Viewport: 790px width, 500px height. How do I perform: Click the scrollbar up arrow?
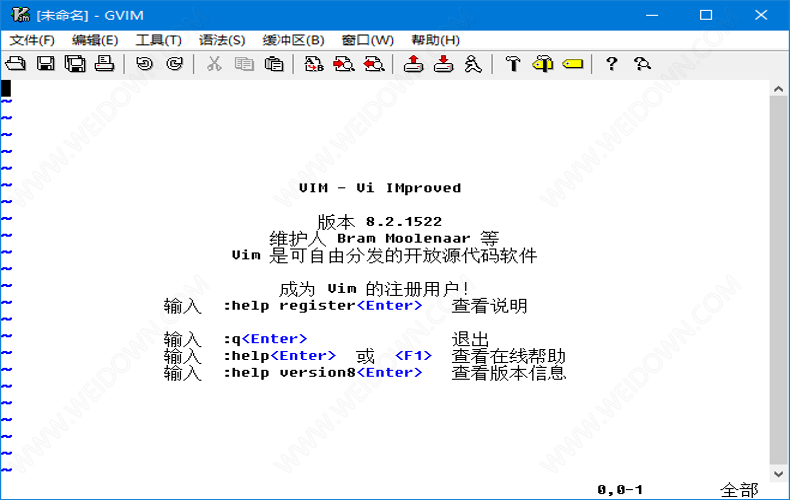click(x=778, y=89)
